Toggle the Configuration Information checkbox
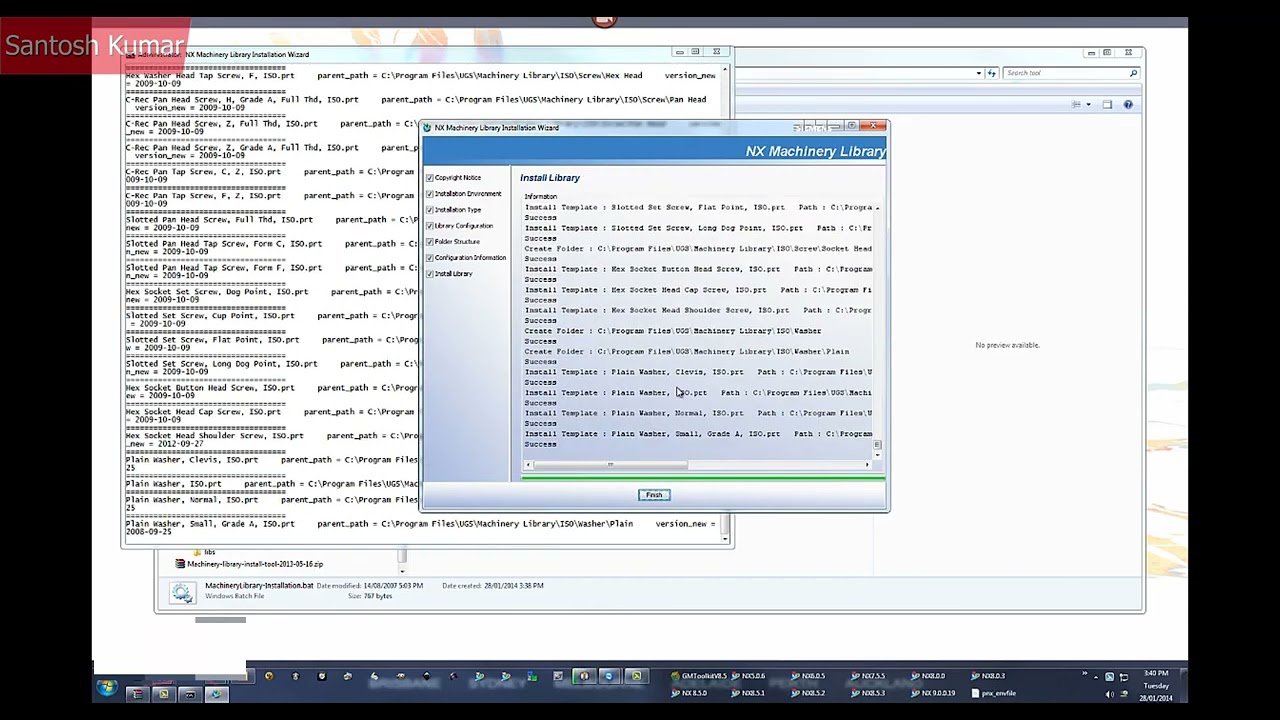Viewport: 1280px width, 720px height. pyautogui.click(x=430, y=258)
